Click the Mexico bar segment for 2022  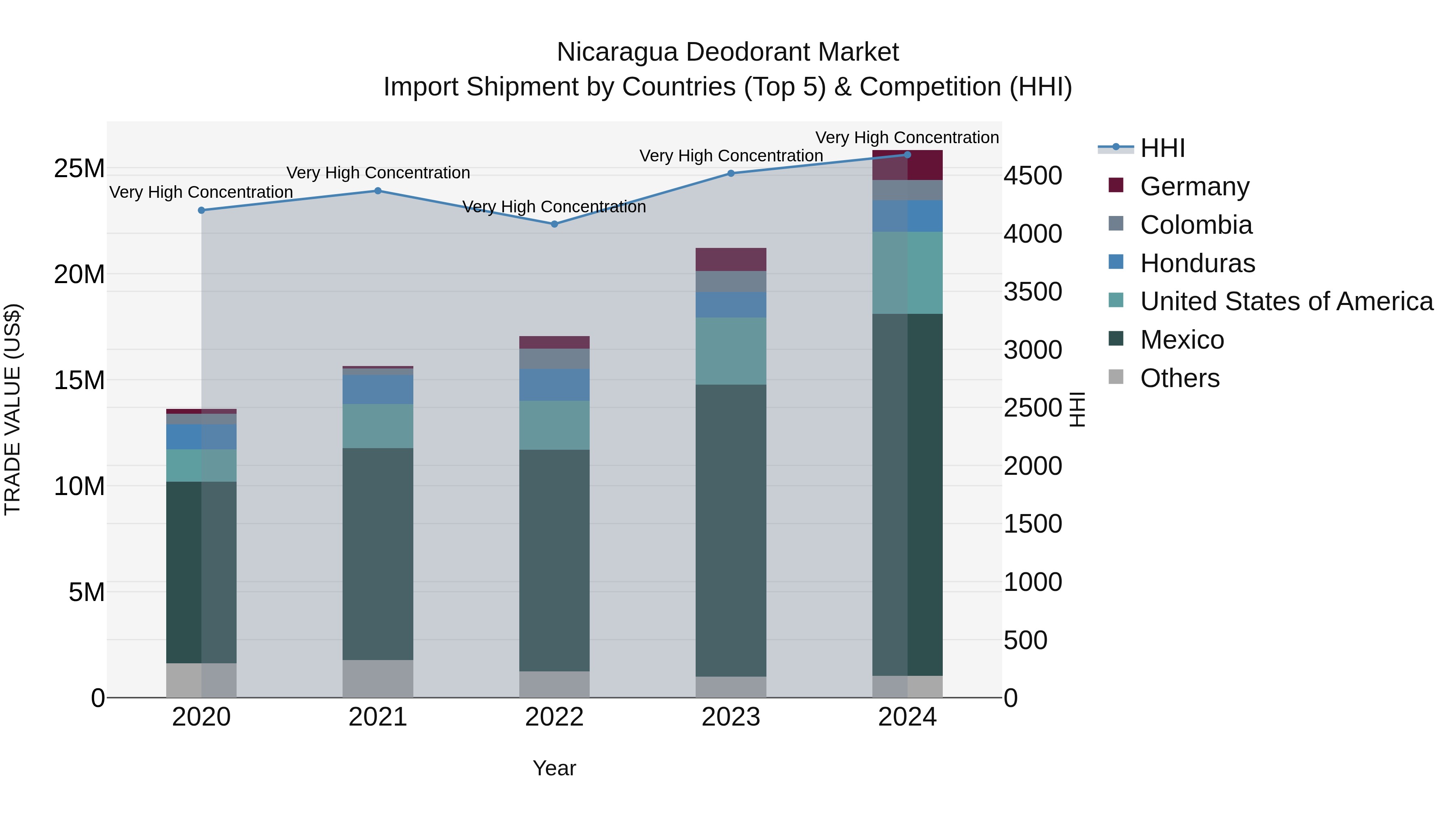pos(554,561)
